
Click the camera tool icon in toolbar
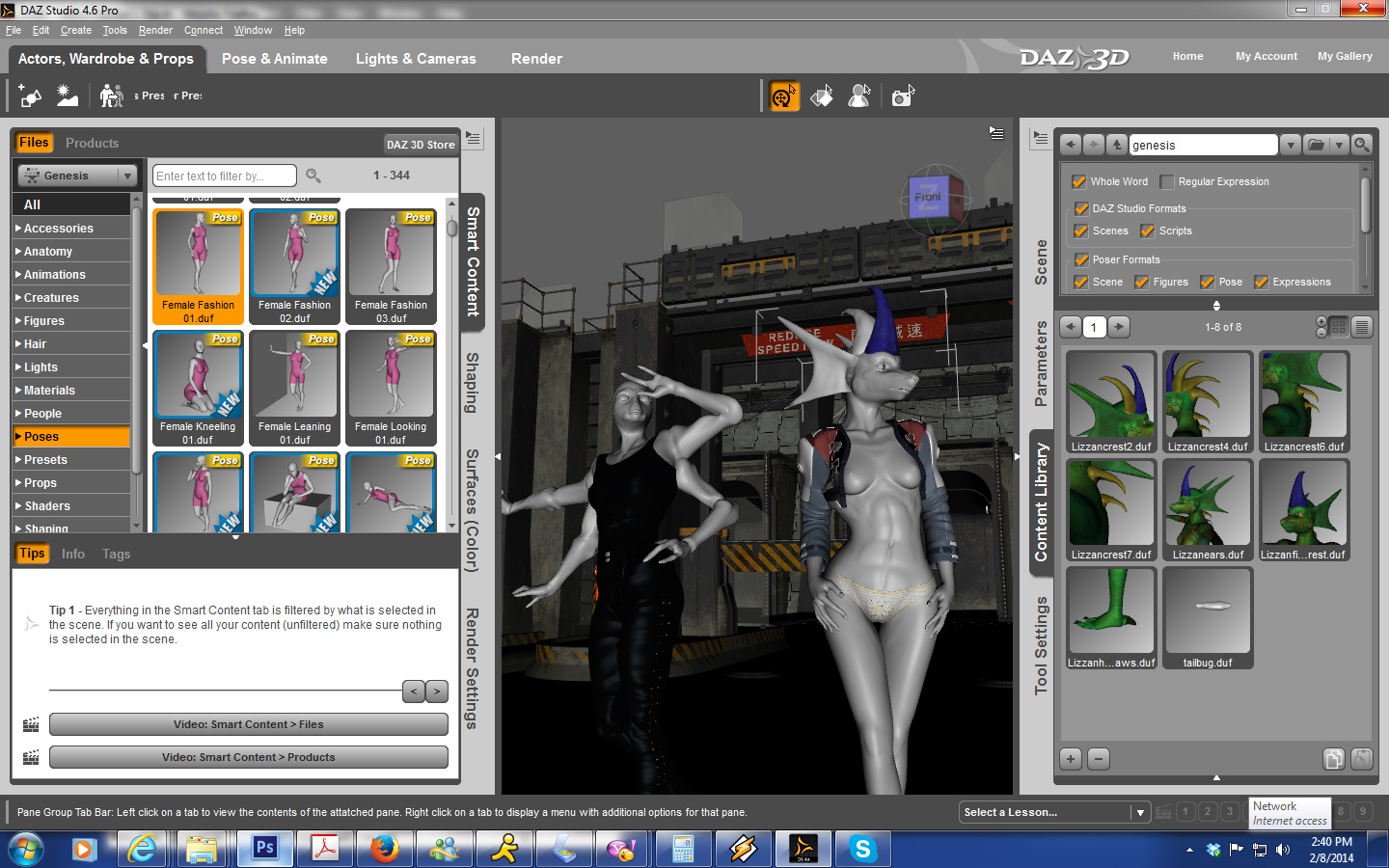902,96
